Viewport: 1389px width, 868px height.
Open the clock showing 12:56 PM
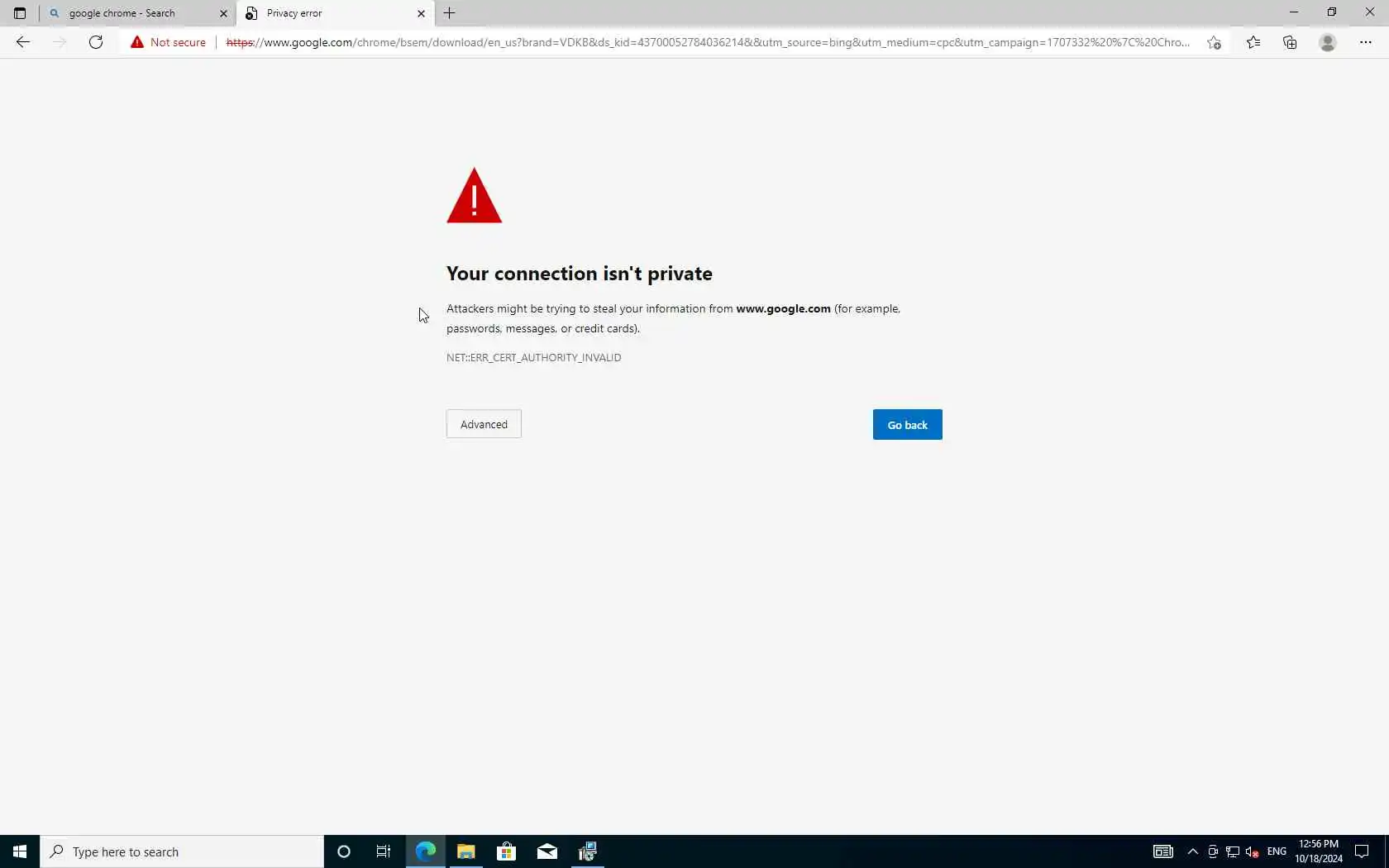click(1319, 851)
